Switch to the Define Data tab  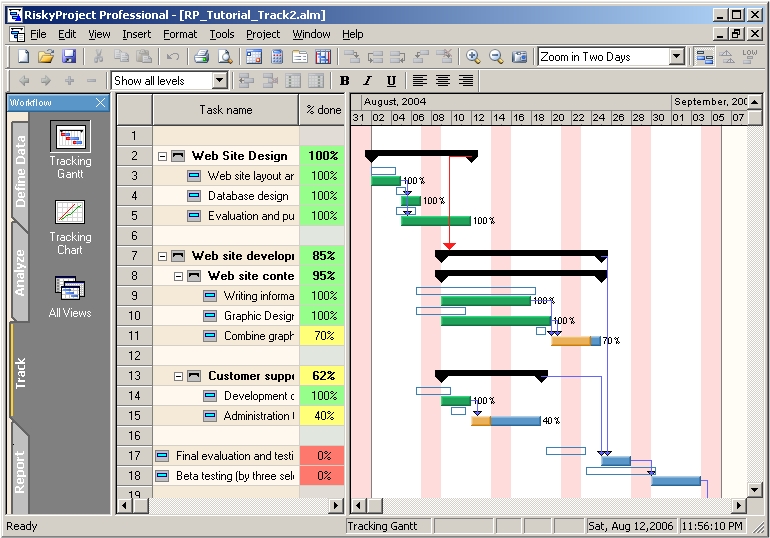point(20,171)
